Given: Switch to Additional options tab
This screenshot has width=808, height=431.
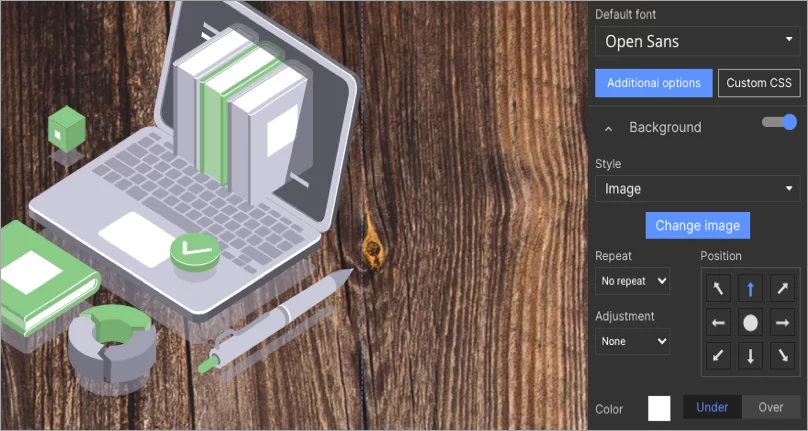Looking at the screenshot, I should click(653, 83).
